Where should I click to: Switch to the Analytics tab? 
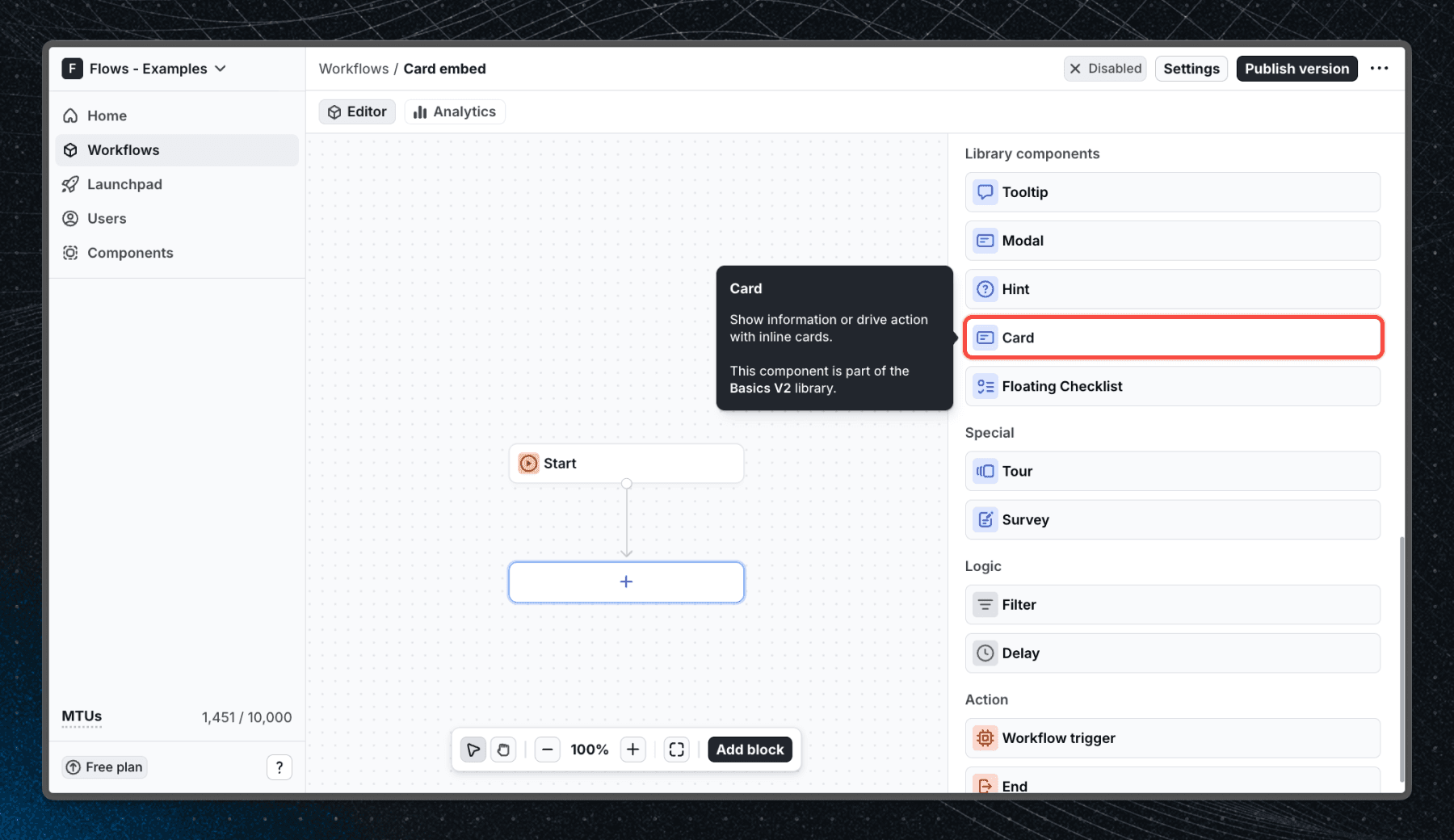[x=454, y=111]
